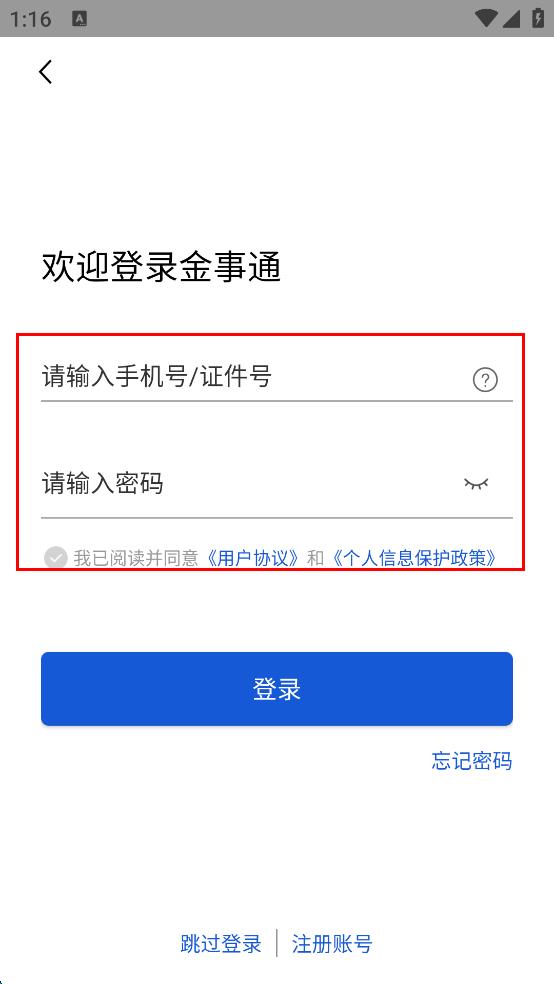Click the 欢迎登录金事通 heading
Viewport: 554px width, 984px height.
click(x=161, y=266)
